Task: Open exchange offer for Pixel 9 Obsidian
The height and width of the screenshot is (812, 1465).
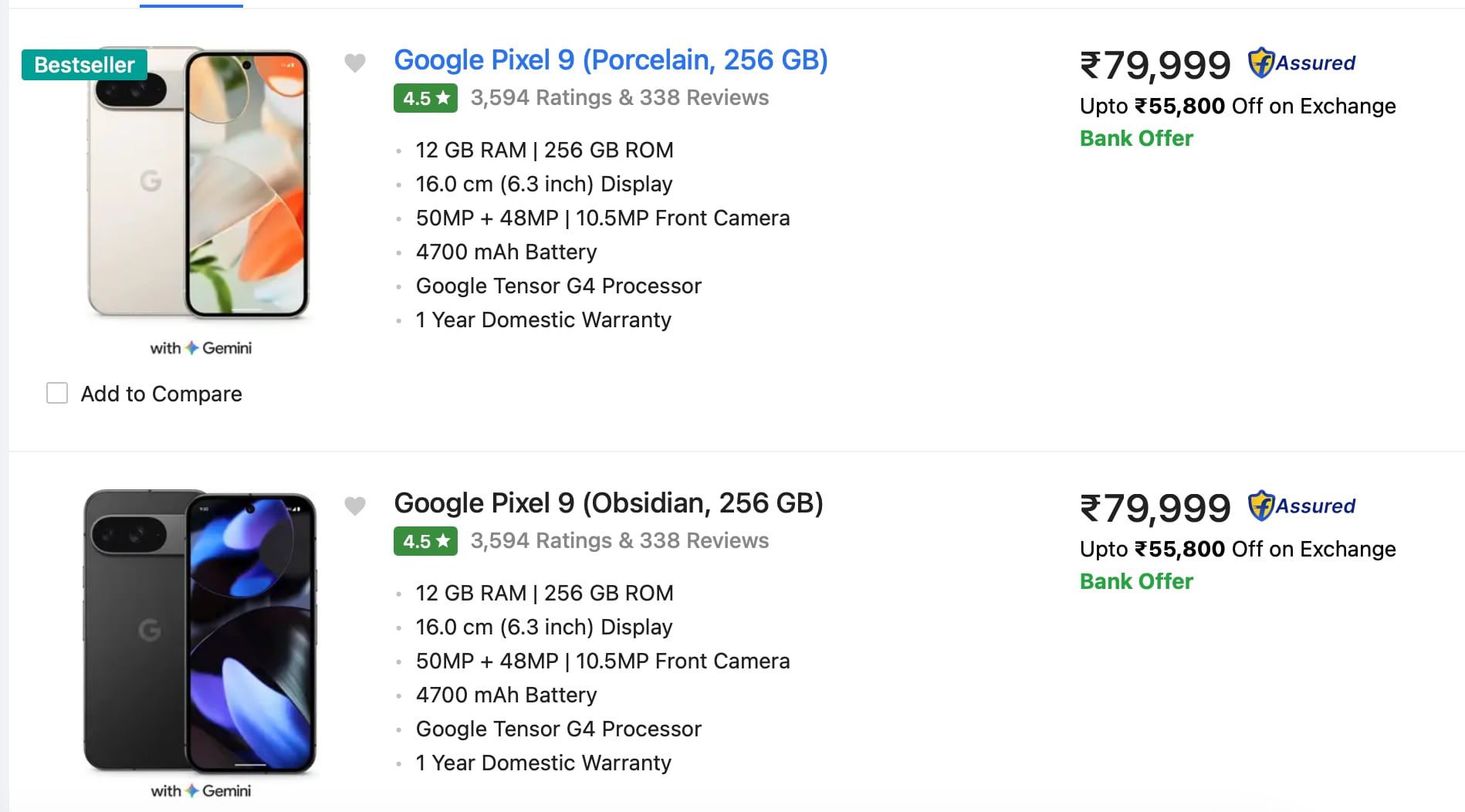Action: [1236, 549]
